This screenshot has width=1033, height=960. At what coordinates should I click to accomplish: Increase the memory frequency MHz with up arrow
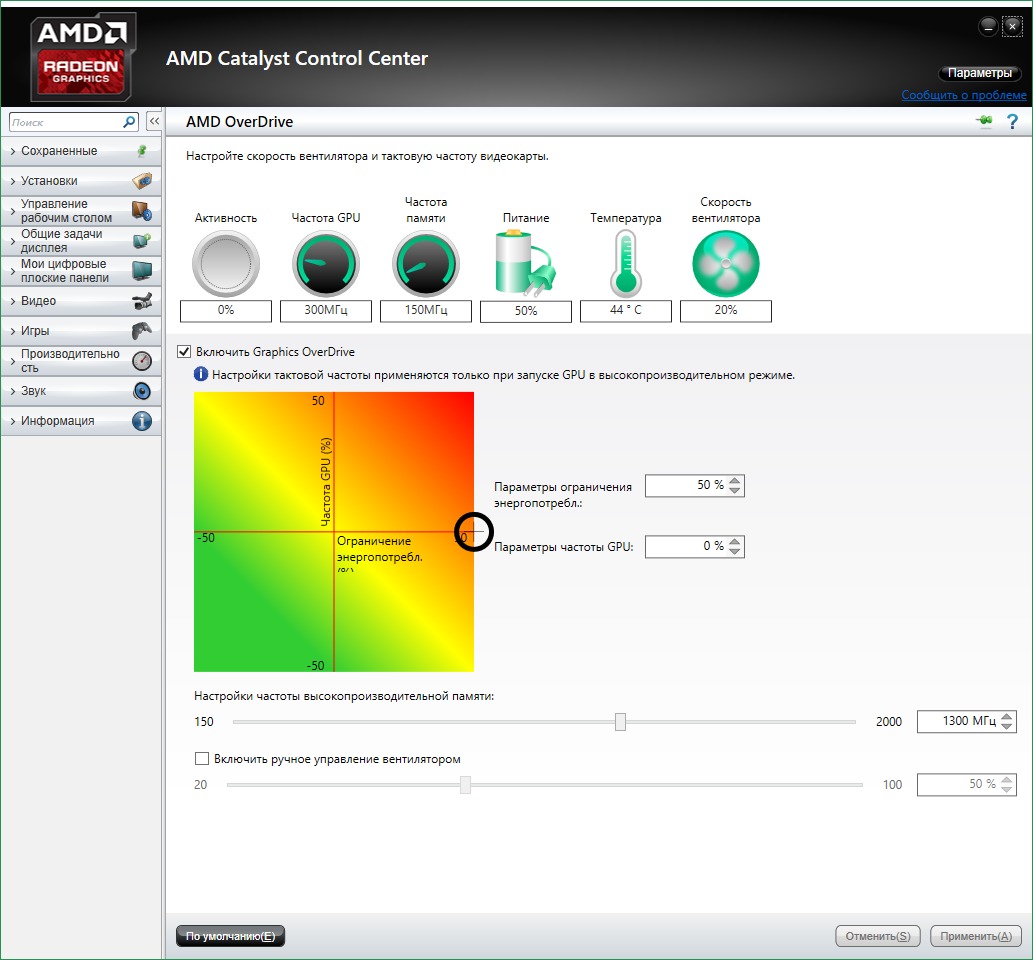(x=1007, y=716)
